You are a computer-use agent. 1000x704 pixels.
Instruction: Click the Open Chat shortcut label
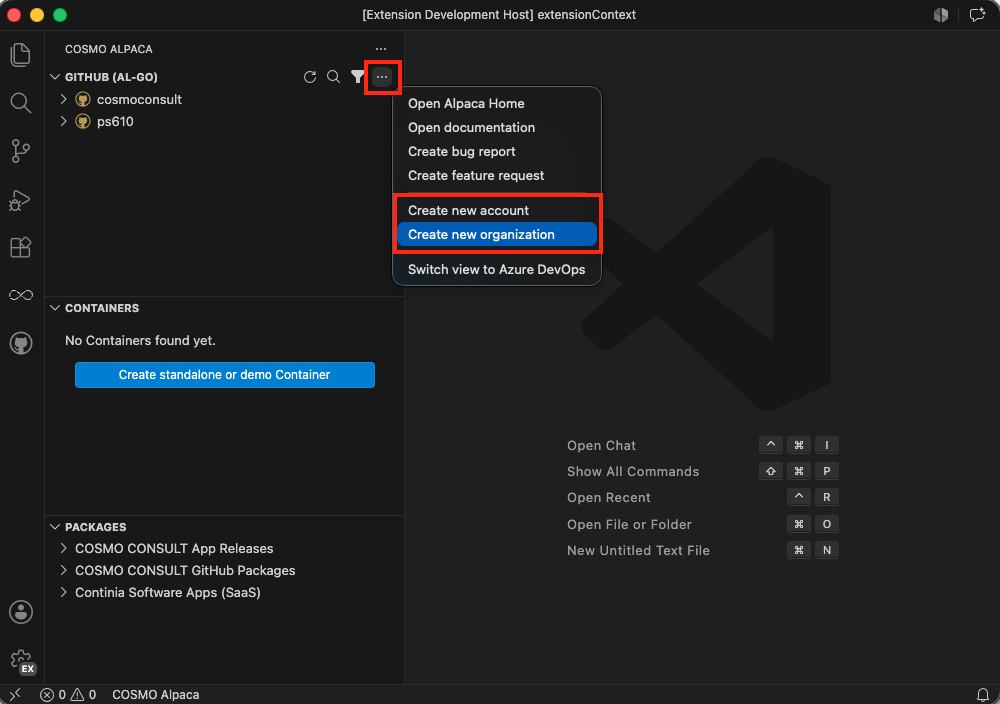tap(601, 446)
